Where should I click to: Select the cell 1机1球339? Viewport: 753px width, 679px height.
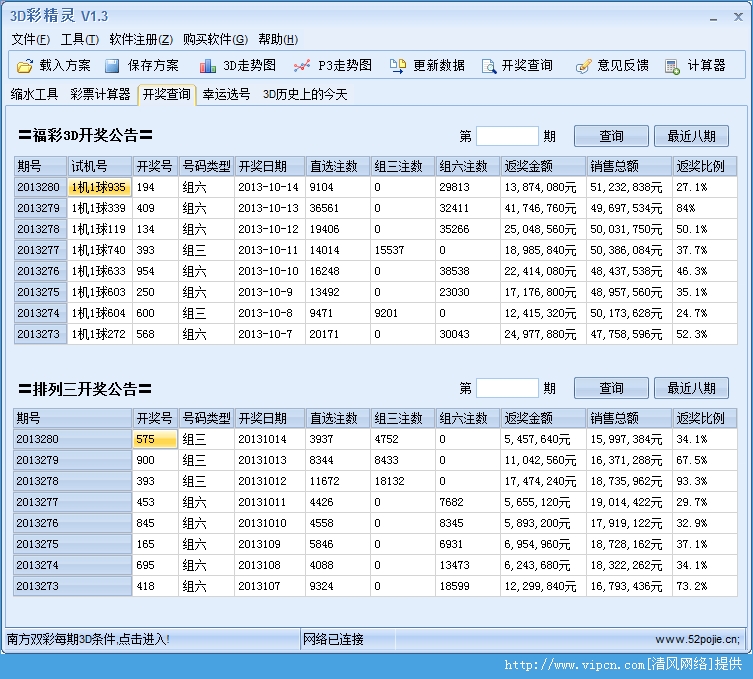(x=99, y=208)
